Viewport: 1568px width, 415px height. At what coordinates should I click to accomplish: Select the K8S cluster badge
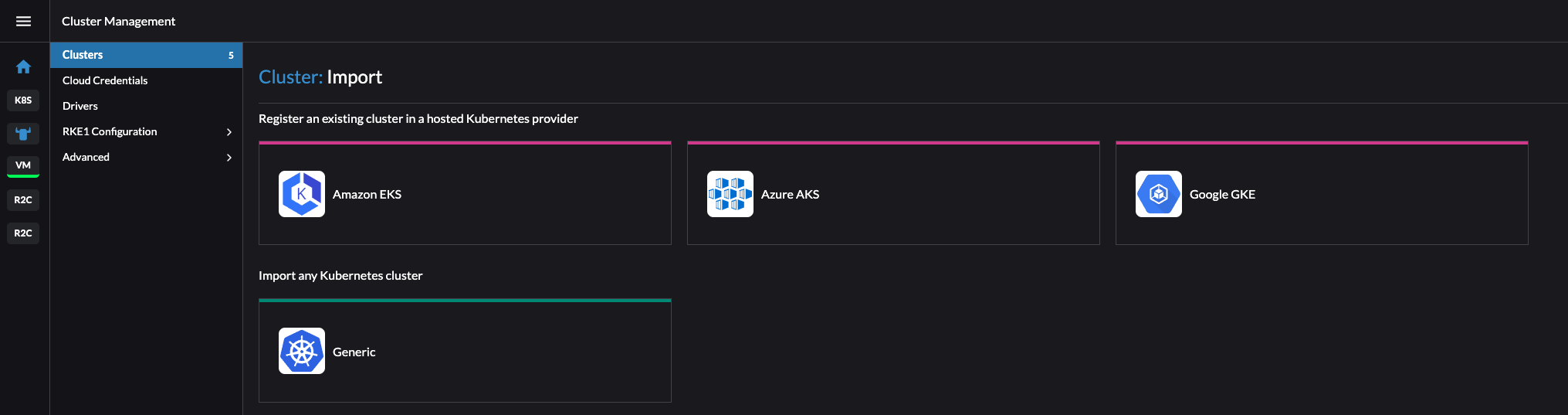pos(23,100)
